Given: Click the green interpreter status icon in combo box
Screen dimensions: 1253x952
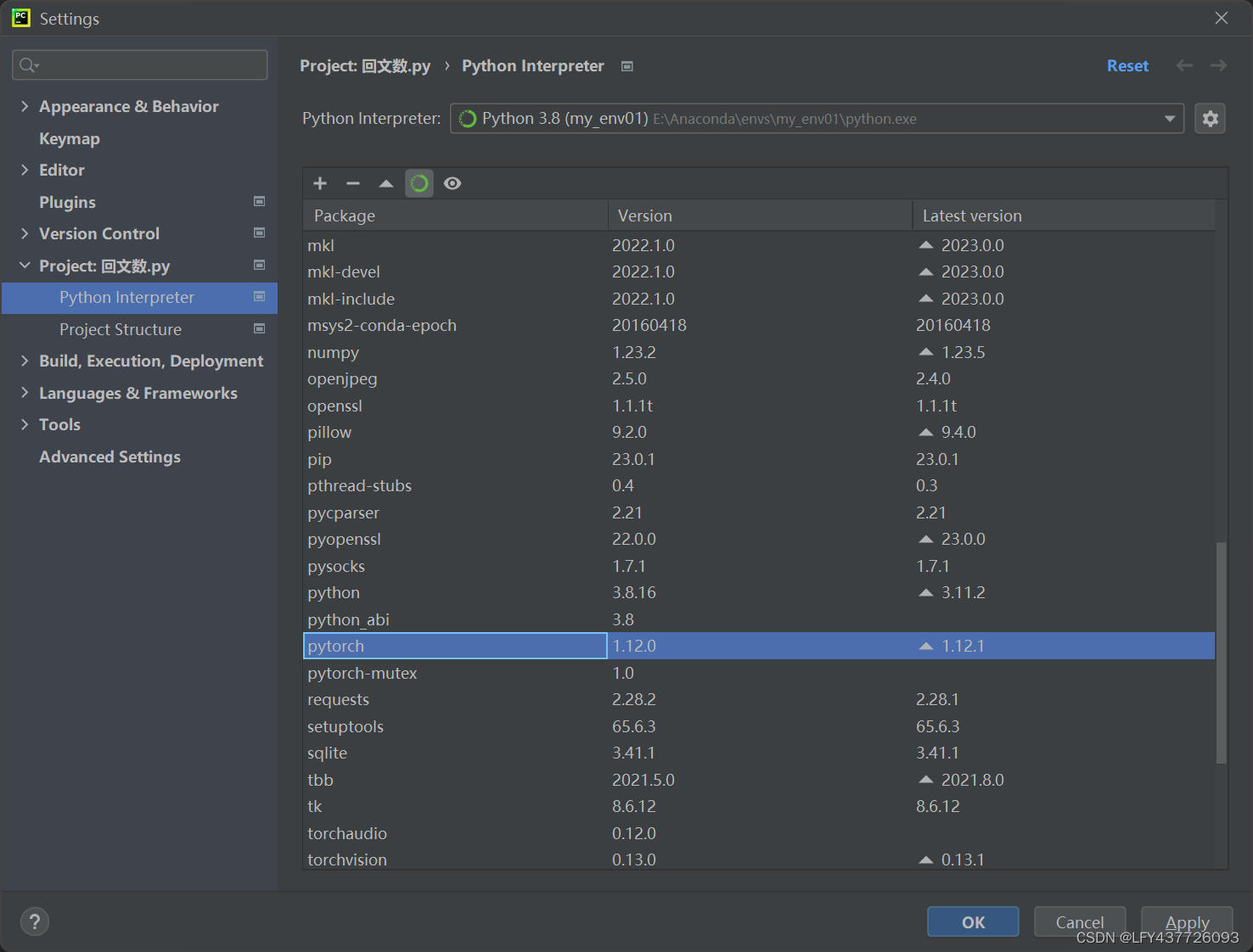Looking at the screenshot, I should point(468,119).
